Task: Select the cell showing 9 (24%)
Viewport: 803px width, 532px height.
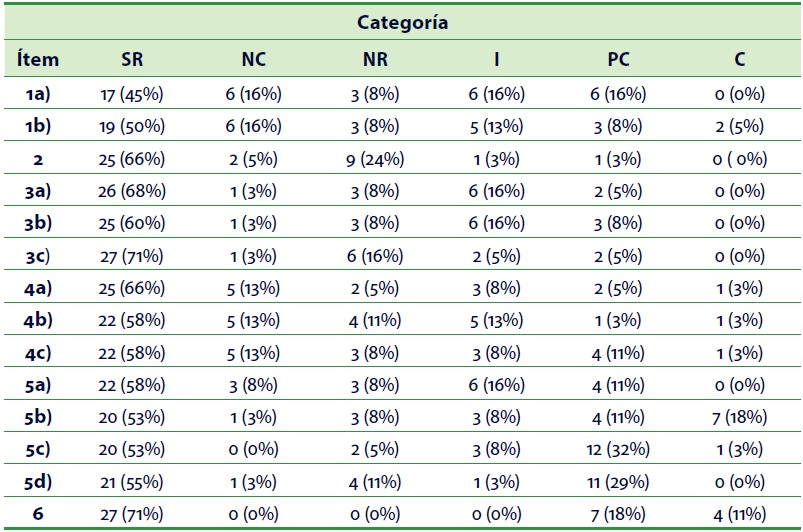Action: click(x=375, y=159)
